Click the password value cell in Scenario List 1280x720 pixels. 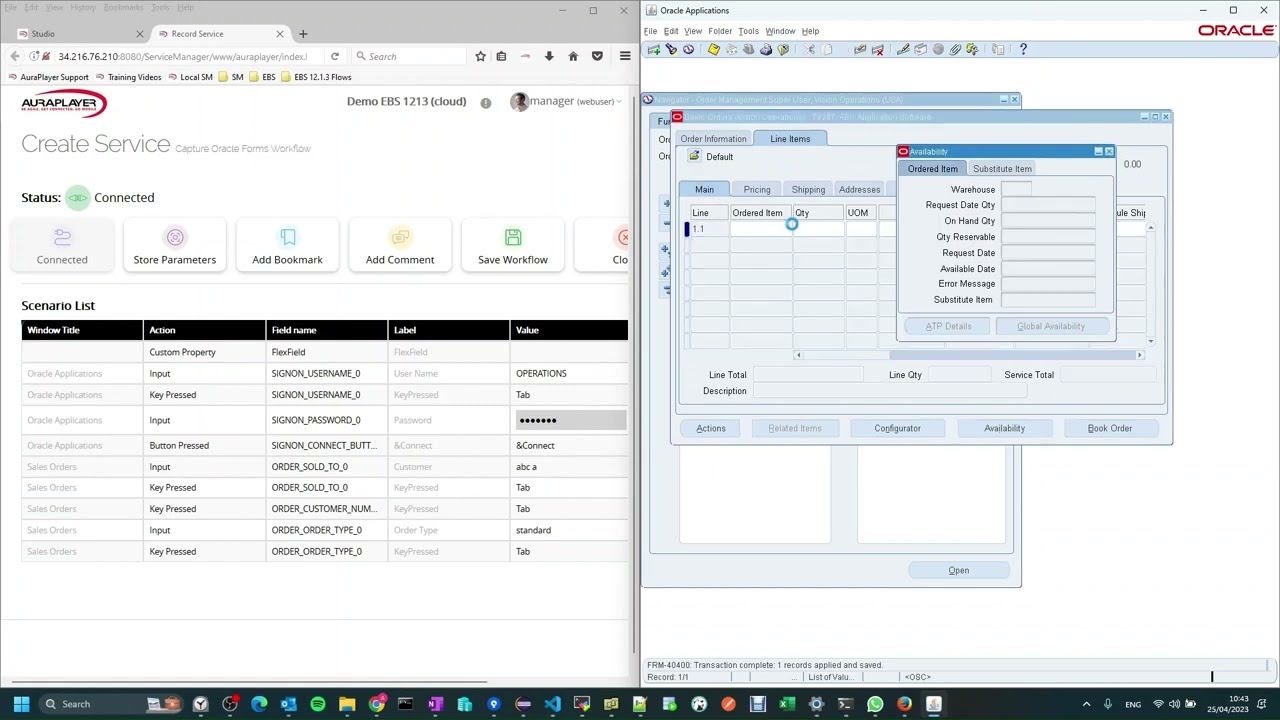click(570, 421)
